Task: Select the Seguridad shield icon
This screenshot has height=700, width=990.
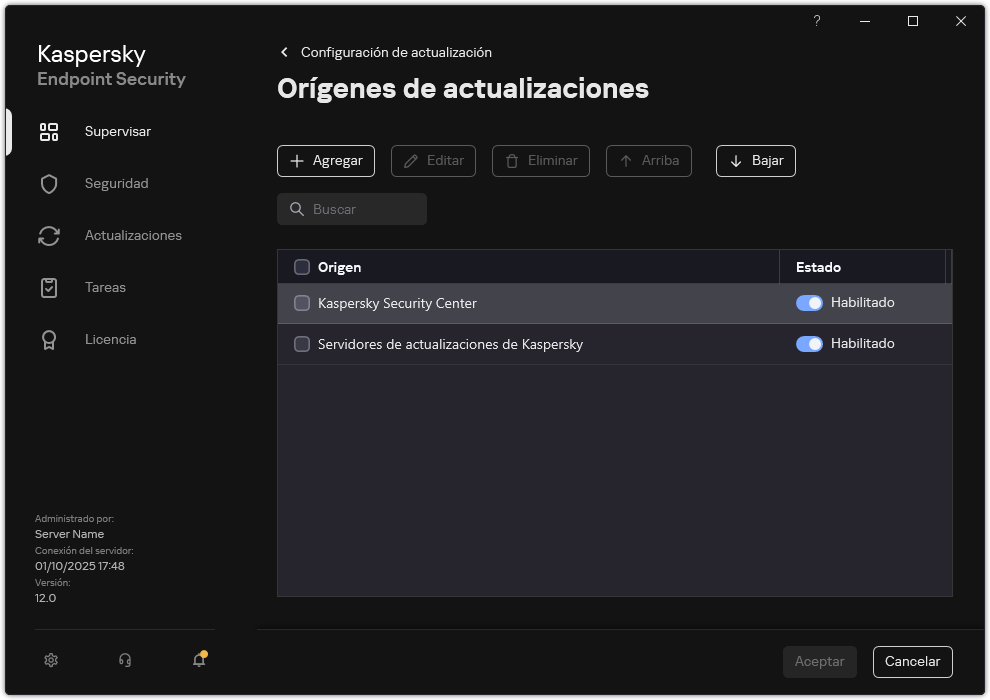Action: [x=48, y=183]
